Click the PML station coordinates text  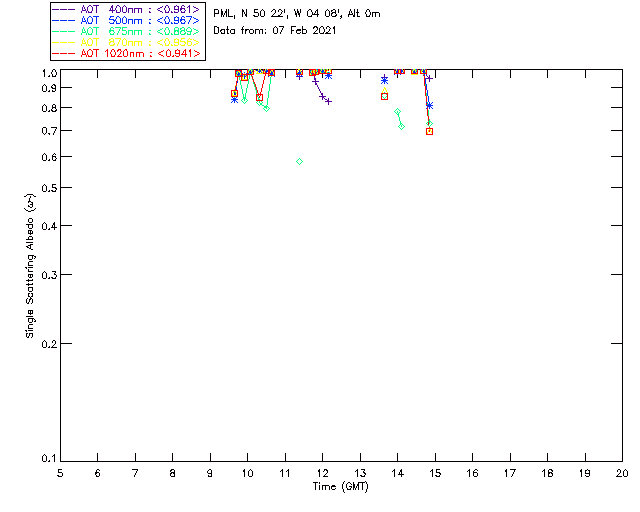(297, 14)
